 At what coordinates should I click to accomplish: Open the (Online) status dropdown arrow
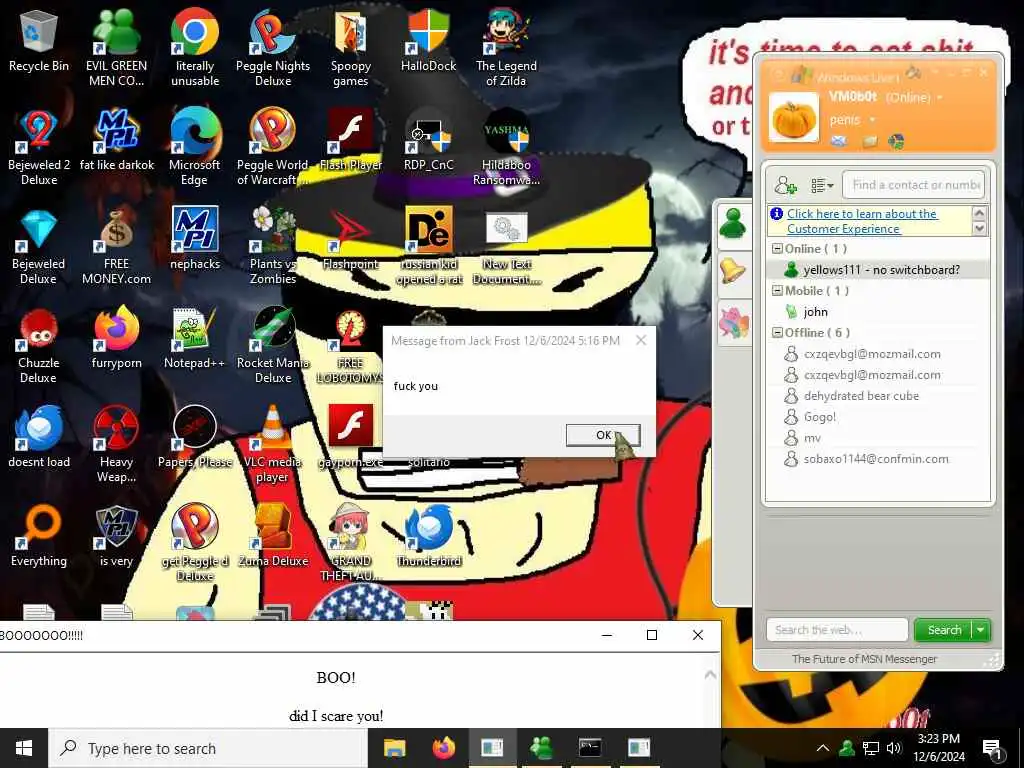pos(940,98)
